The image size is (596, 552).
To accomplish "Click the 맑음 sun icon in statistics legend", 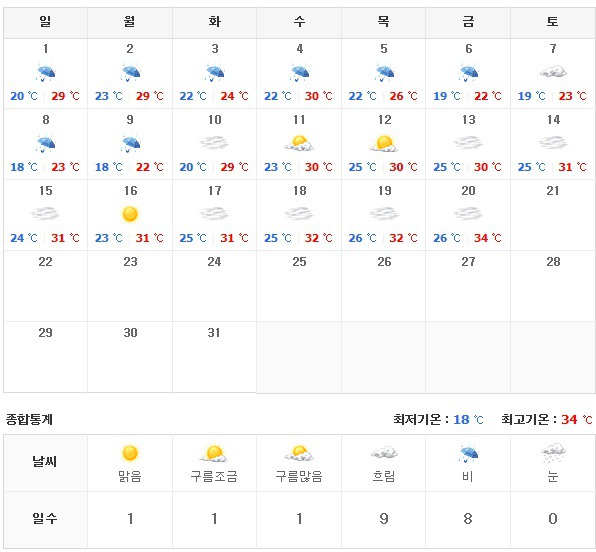I will [x=130, y=453].
